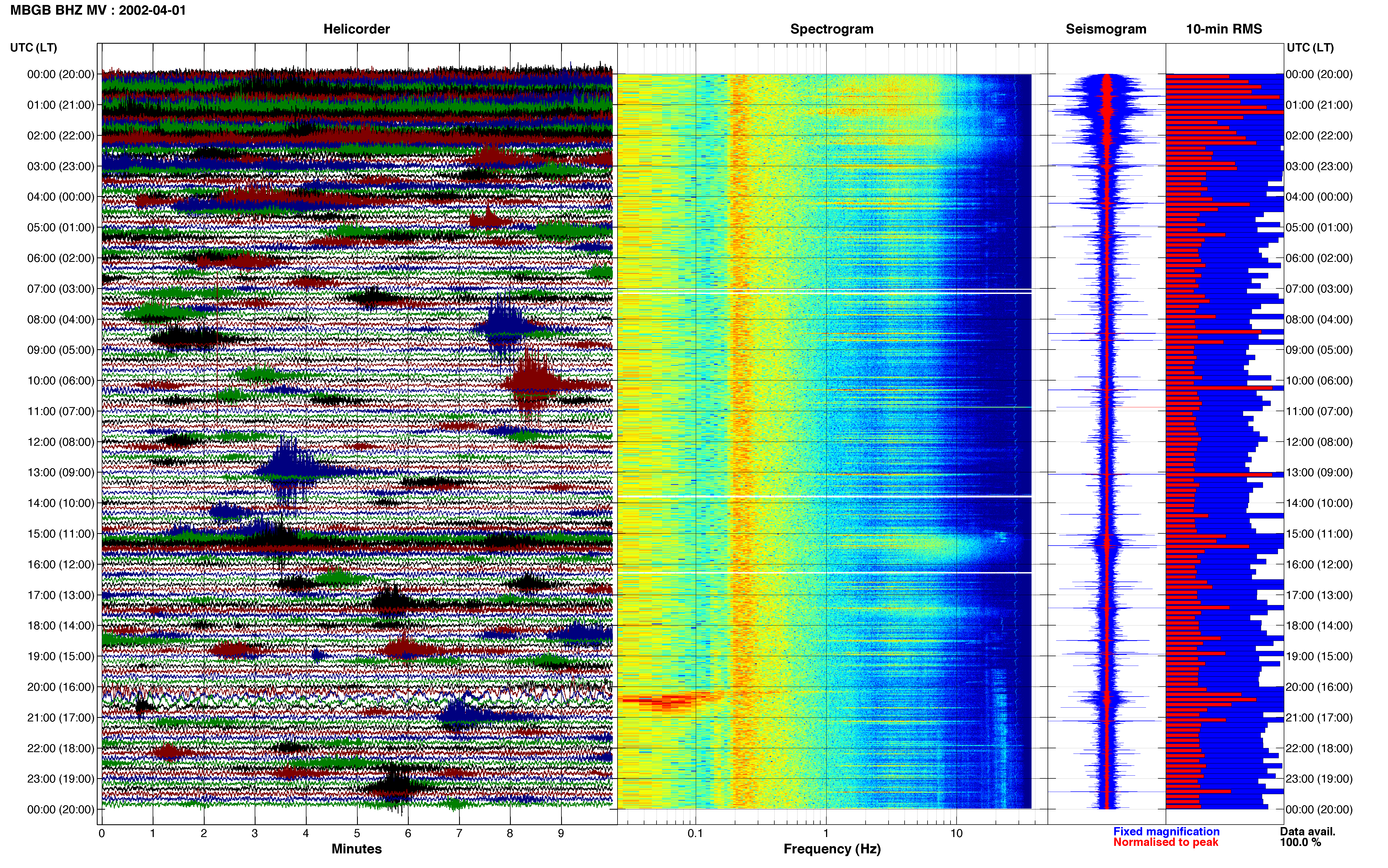
Task: Click the right '02:00 (22:00)' time label
Action: click(x=1319, y=136)
